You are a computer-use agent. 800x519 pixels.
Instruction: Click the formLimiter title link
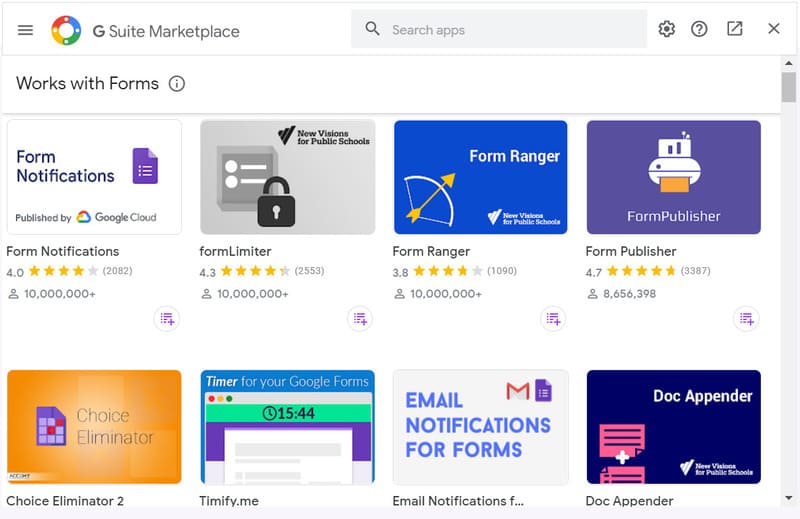coord(235,251)
